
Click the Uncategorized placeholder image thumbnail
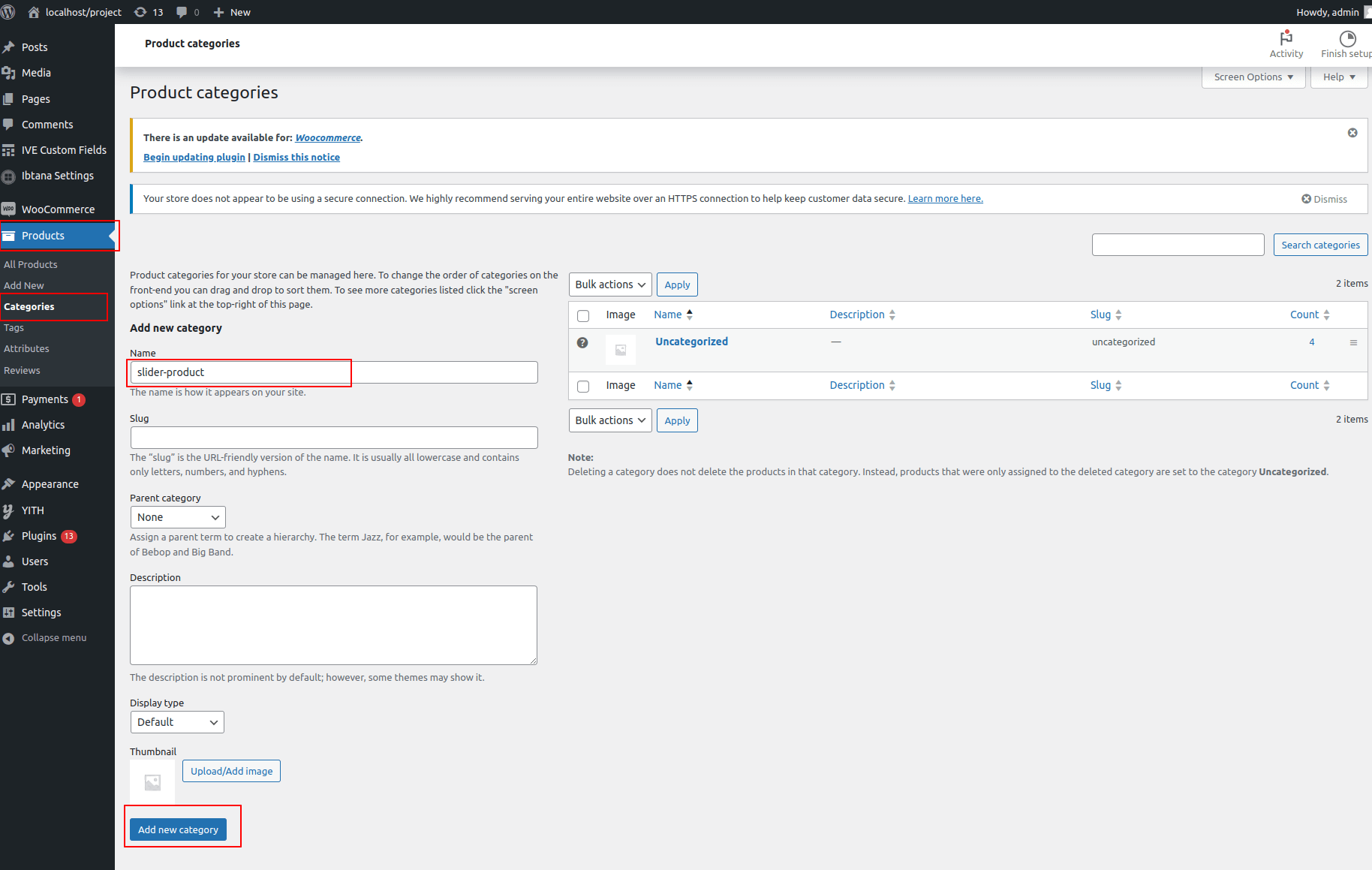point(621,350)
